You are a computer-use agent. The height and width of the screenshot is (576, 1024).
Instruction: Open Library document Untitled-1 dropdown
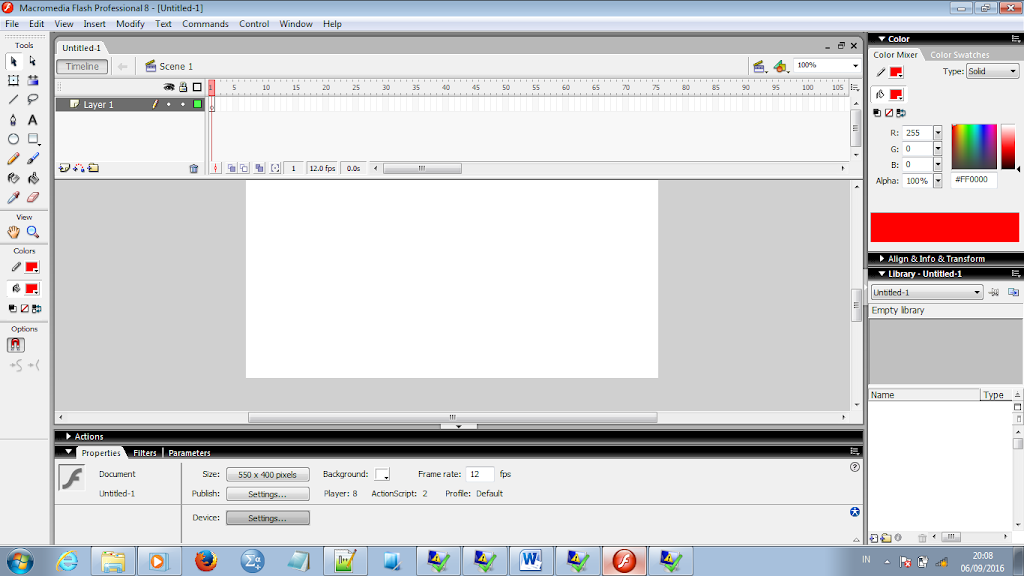coord(927,293)
